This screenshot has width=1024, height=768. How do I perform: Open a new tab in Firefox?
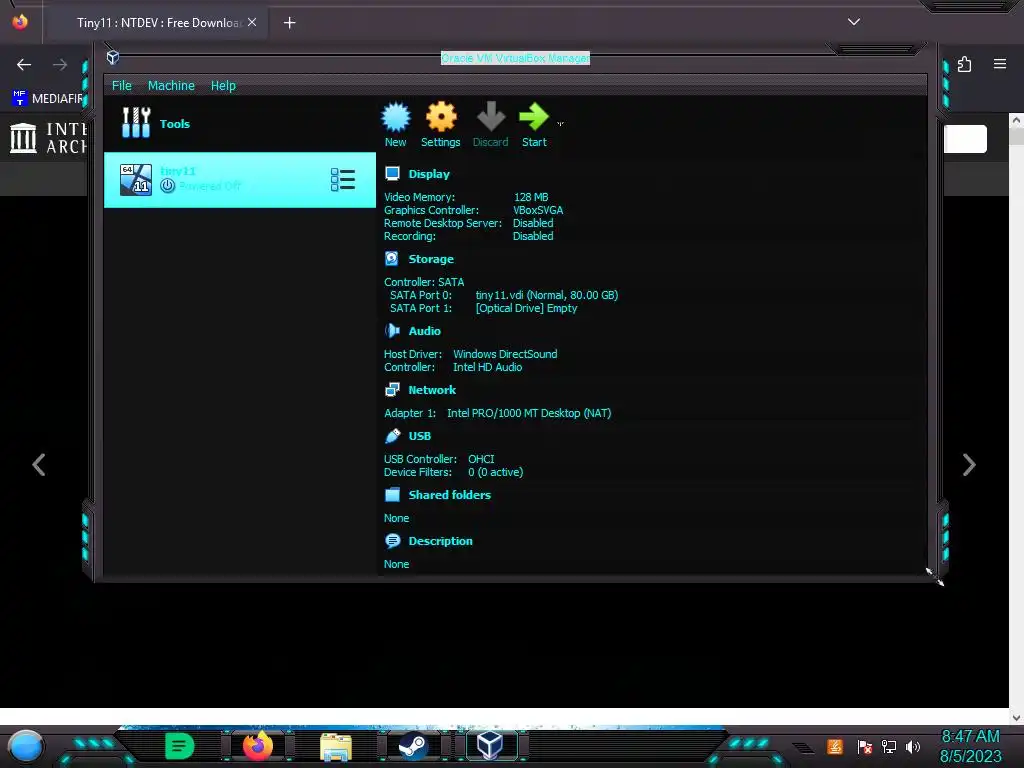(x=289, y=23)
